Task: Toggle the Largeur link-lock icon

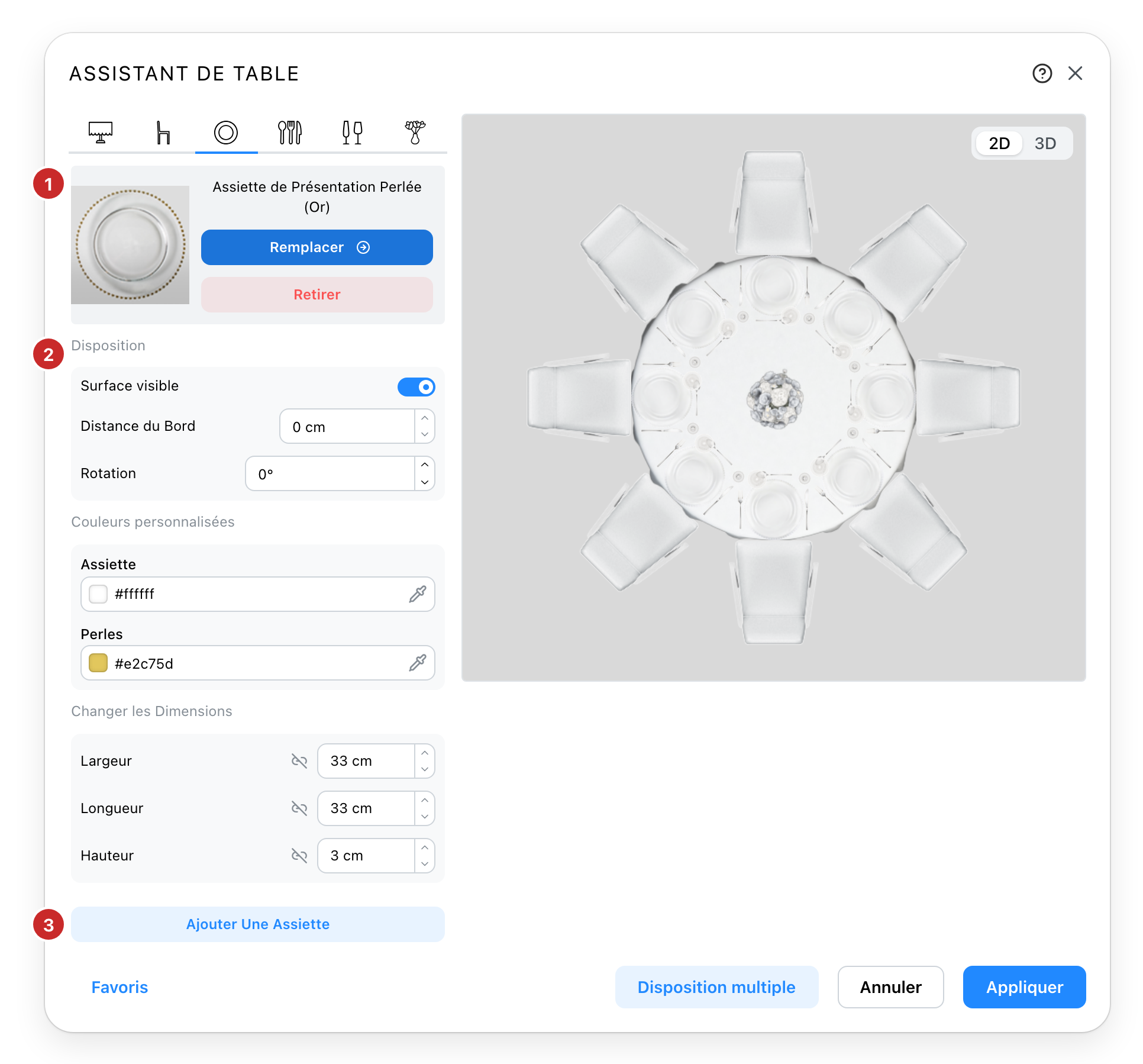Action: click(299, 761)
